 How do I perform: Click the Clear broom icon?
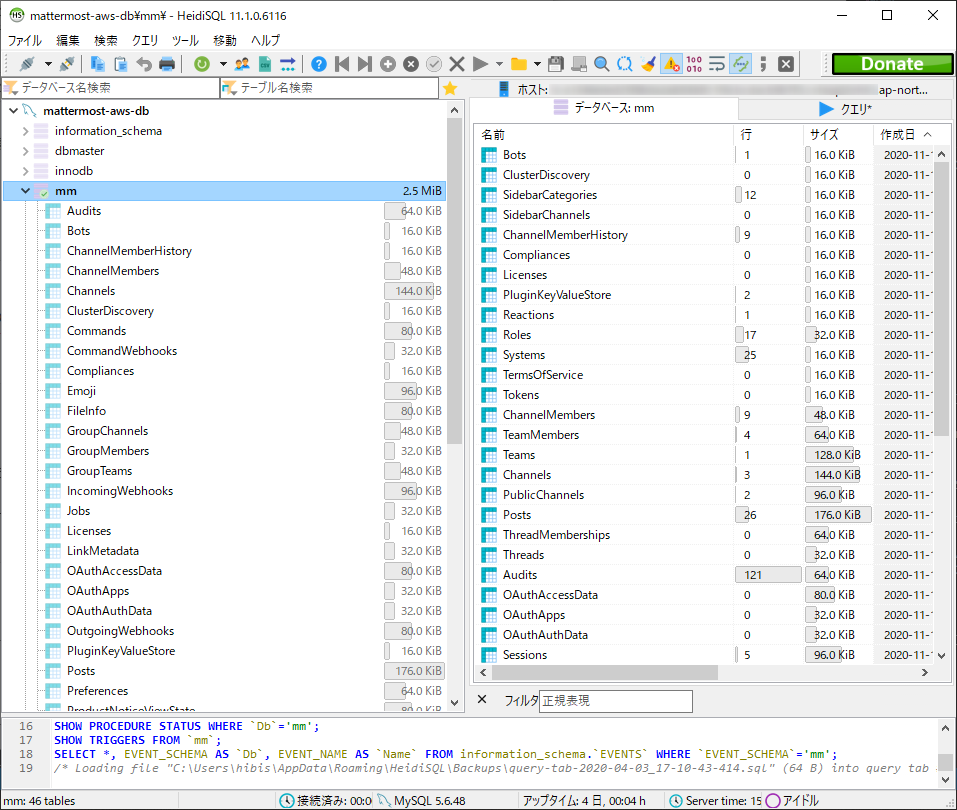(x=648, y=64)
